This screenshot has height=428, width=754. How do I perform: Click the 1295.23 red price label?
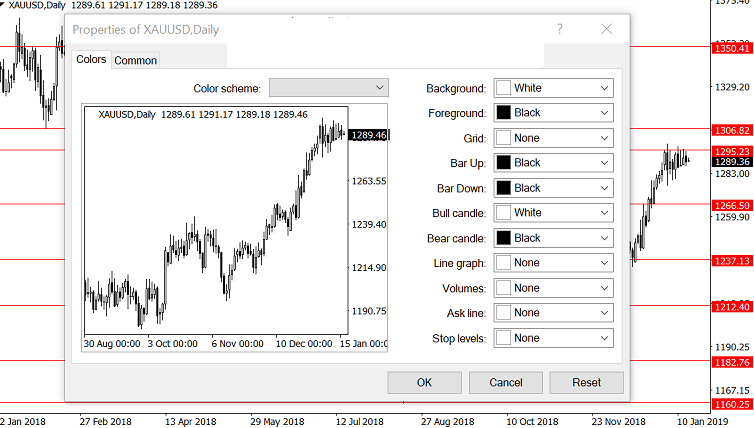[x=732, y=151]
